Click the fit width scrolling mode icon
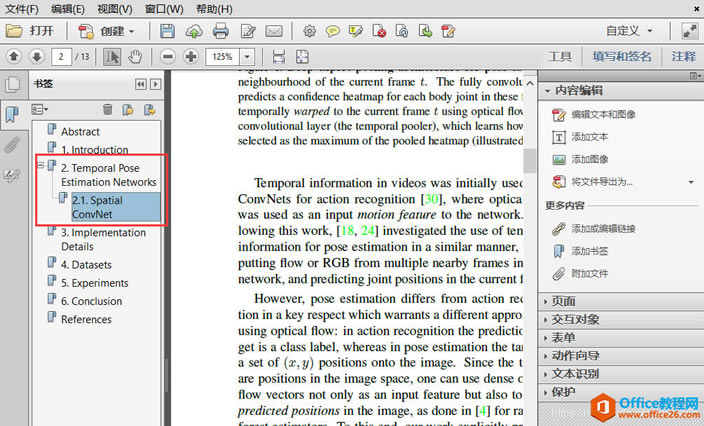Viewport: 704px width, 426px height. coord(279,57)
